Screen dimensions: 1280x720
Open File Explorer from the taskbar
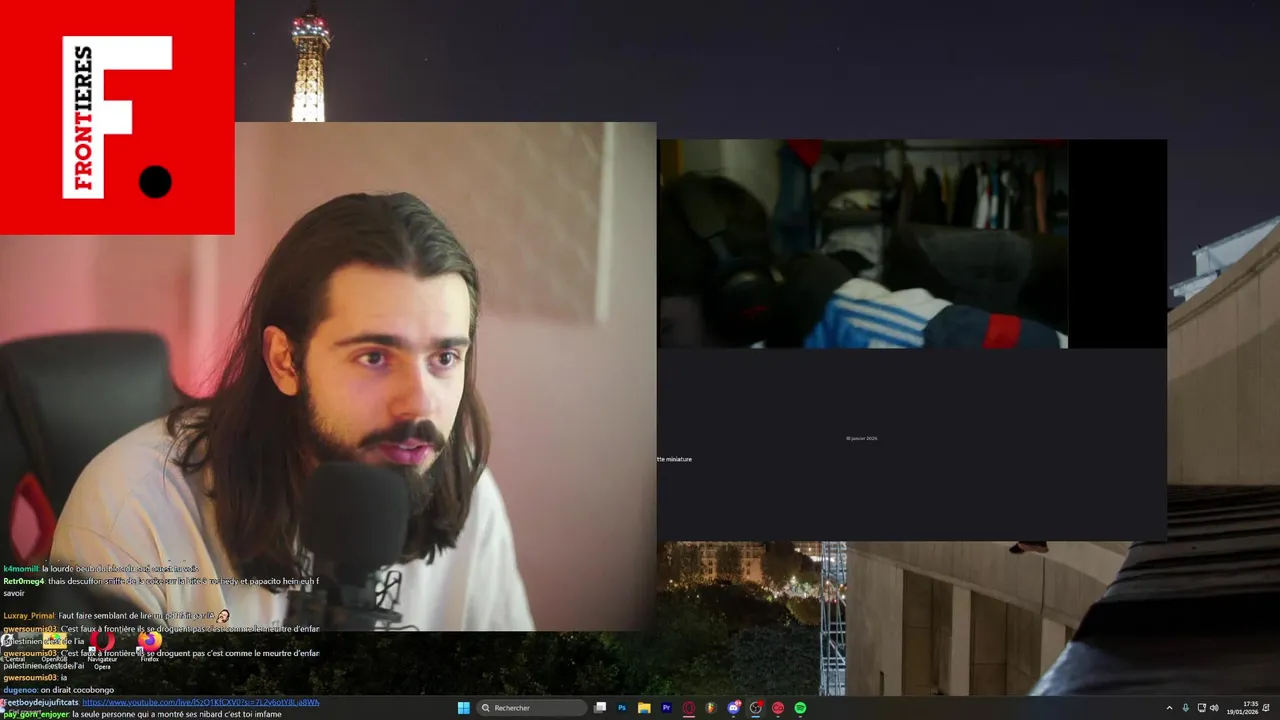(x=644, y=708)
